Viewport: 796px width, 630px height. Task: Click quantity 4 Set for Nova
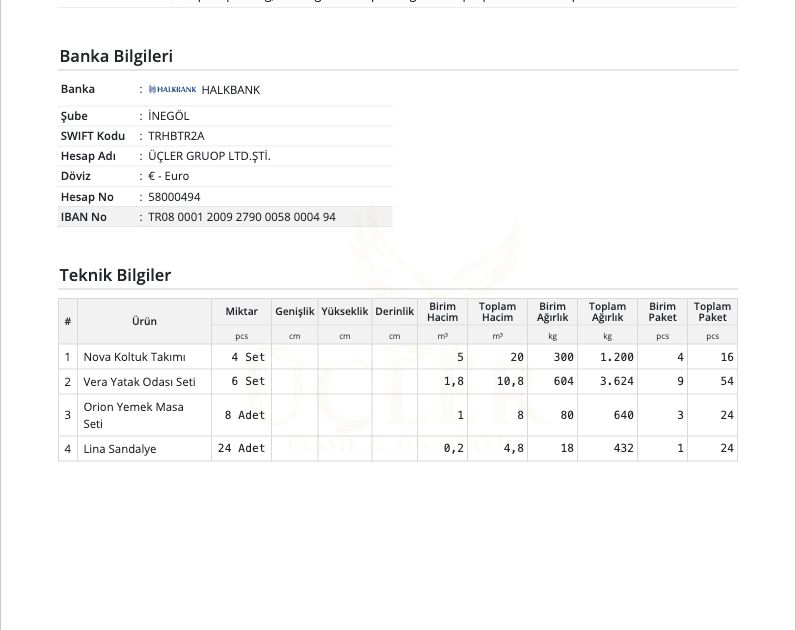pyautogui.click(x=248, y=357)
